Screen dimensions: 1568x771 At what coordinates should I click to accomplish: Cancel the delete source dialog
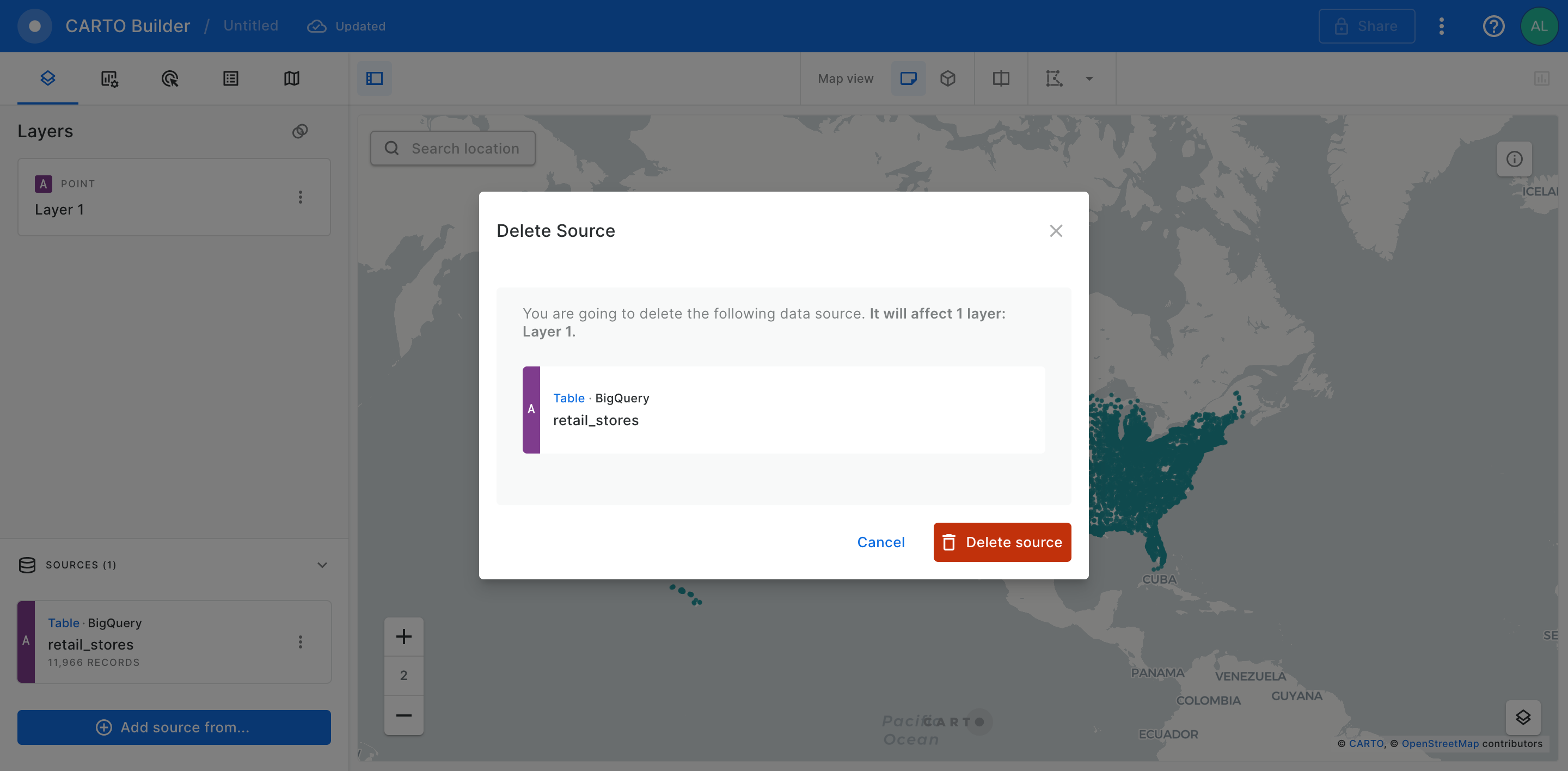[x=880, y=542]
